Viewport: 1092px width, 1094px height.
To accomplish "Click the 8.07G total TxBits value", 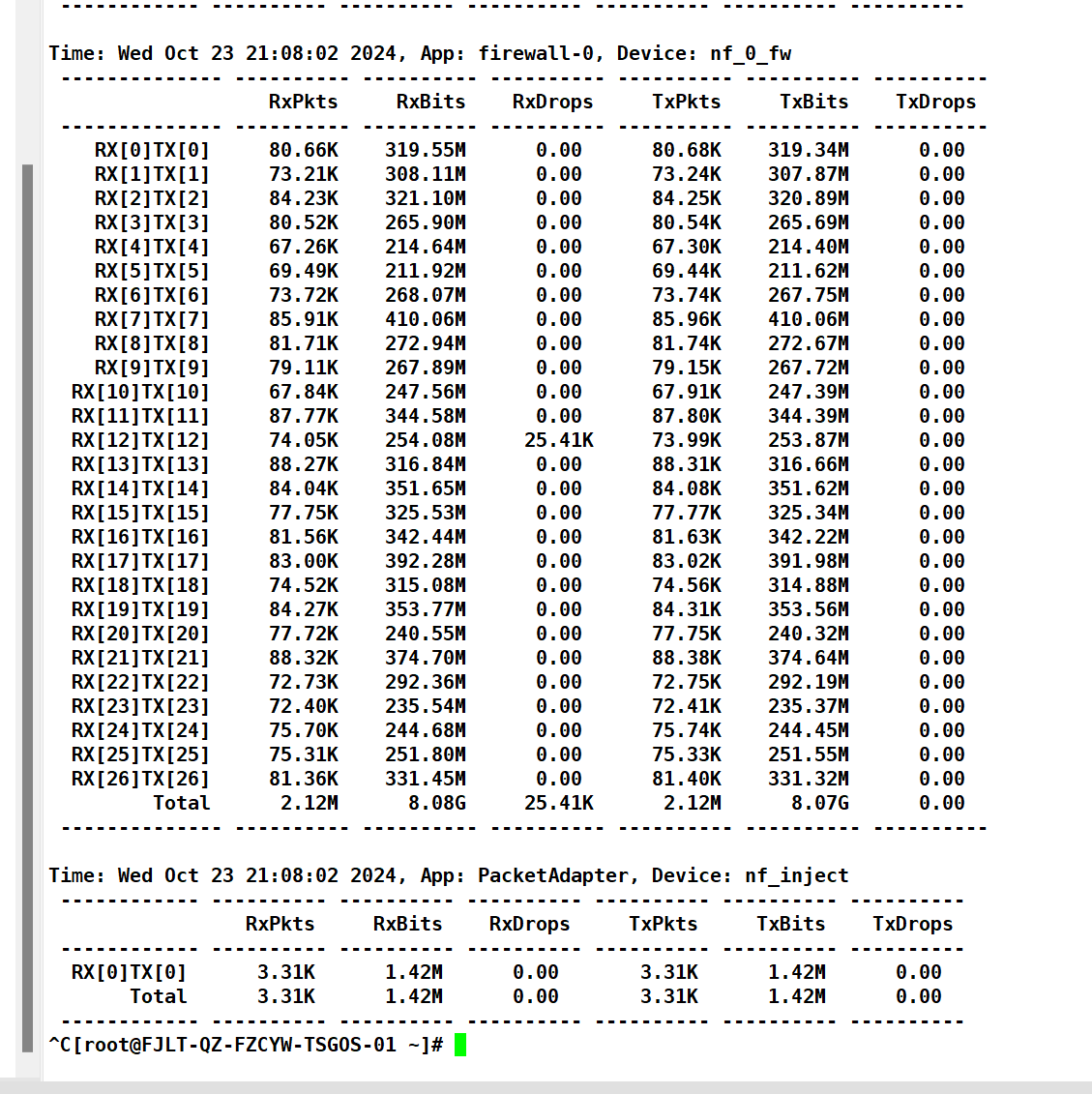I will pos(819,803).
